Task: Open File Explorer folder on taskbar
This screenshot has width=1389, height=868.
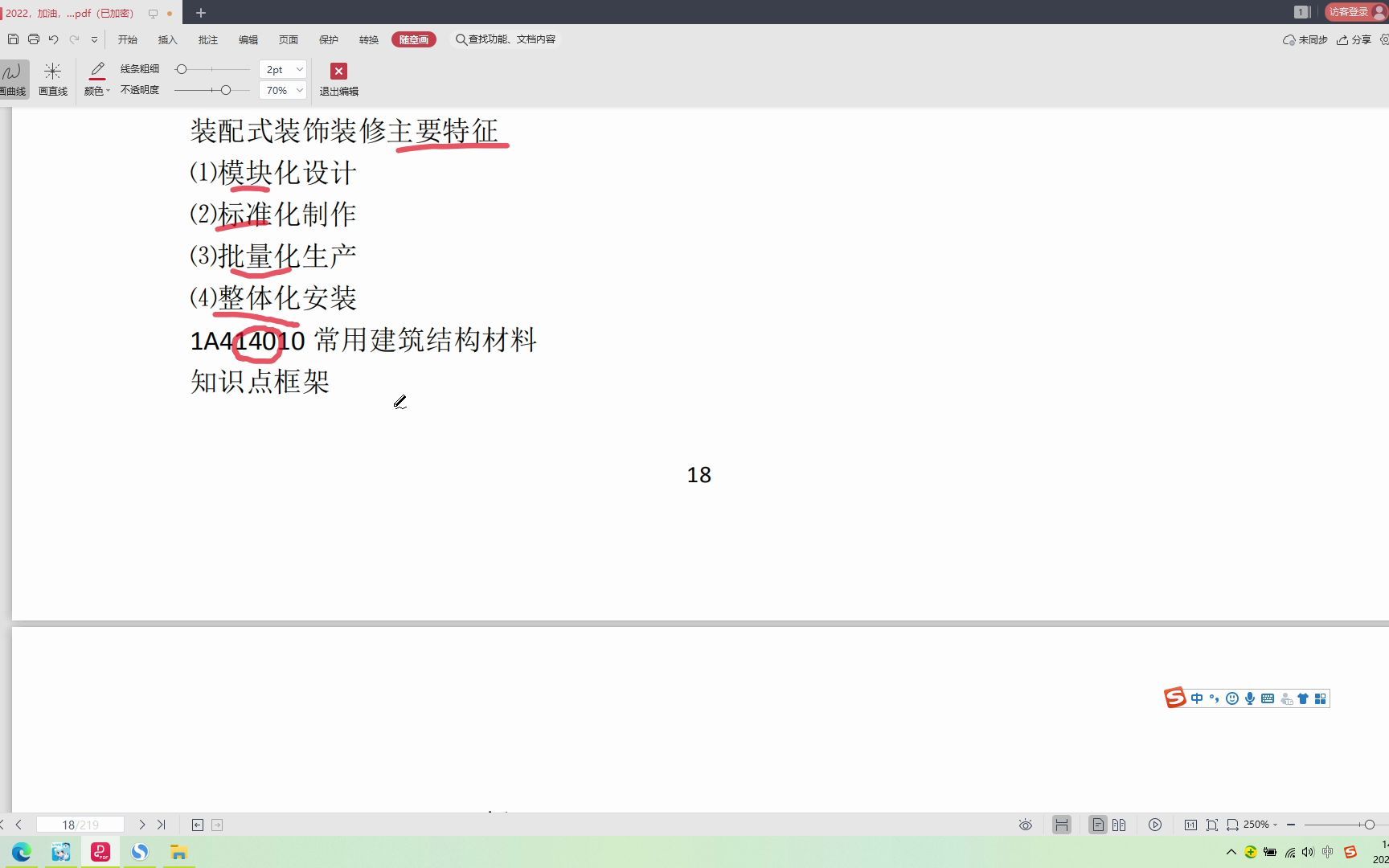Action: pyautogui.click(x=178, y=852)
